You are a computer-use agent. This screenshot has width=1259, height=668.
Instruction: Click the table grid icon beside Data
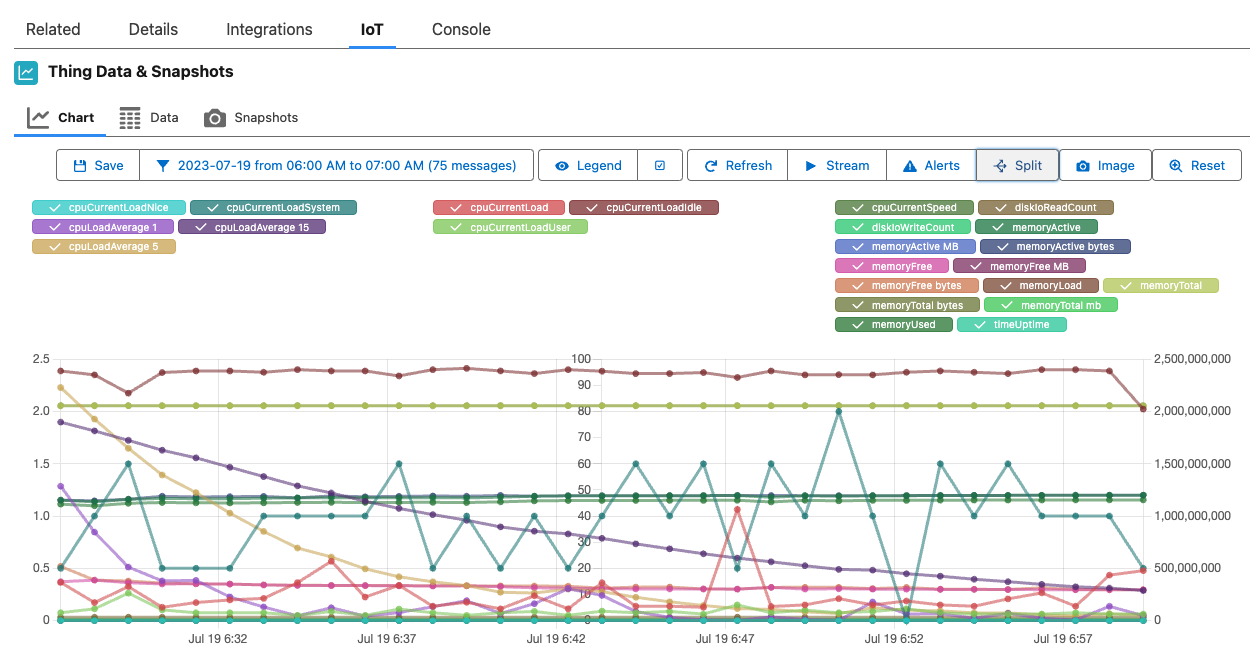coord(130,118)
